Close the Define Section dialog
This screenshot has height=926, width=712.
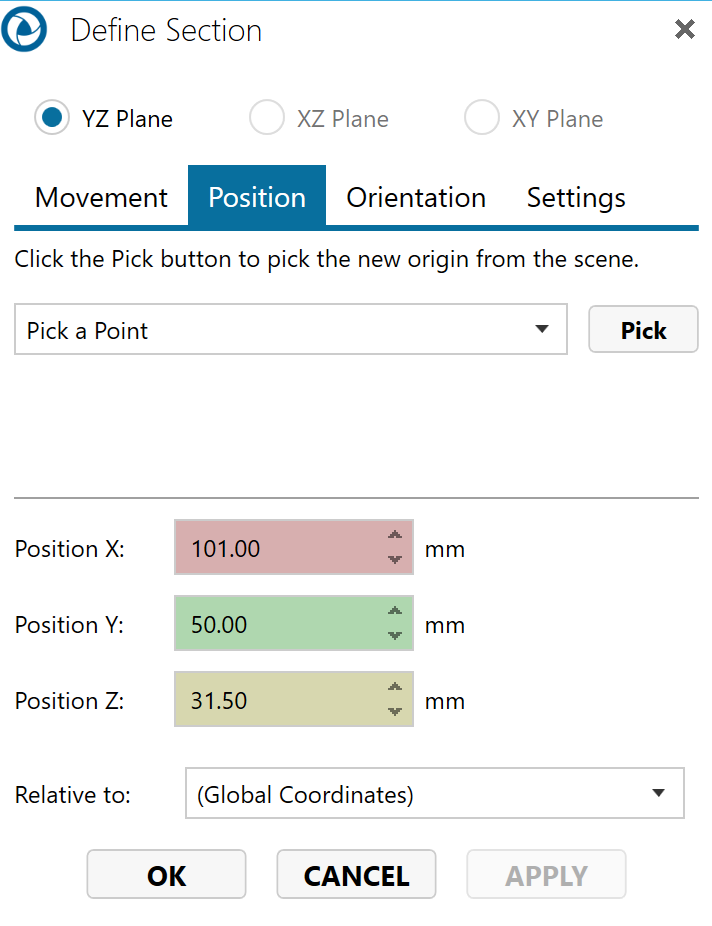tap(685, 30)
